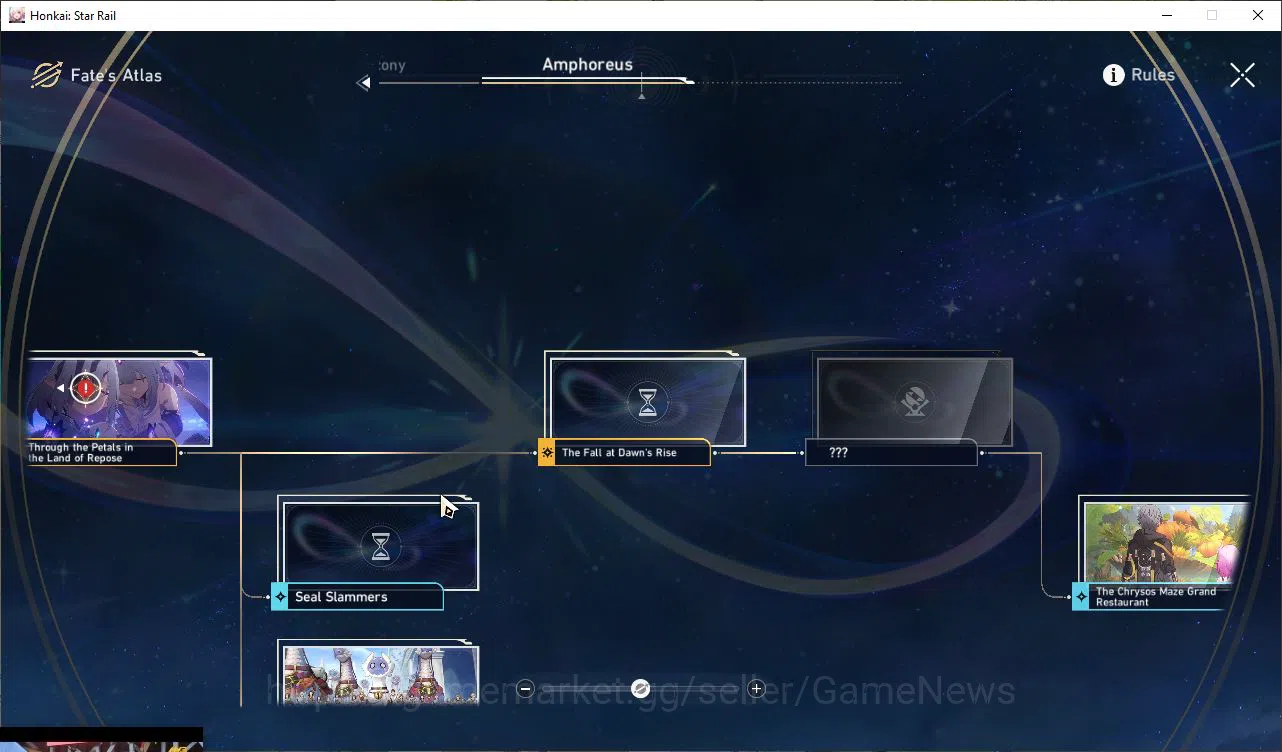Image resolution: width=1282 pixels, height=752 pixels.
Task: Open The Chrysos Maze Grand Restaurant thumbnail
Action: [x=1167, y=544]
